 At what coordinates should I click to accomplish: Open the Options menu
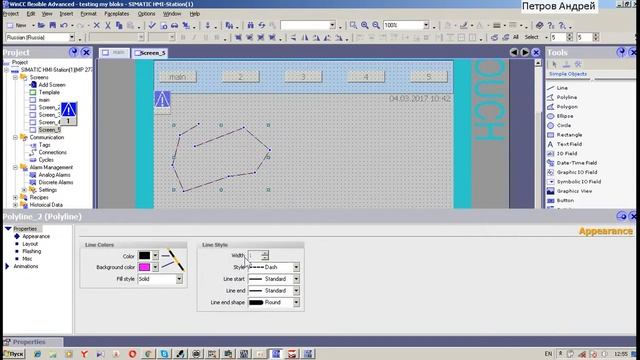(146, 13)
